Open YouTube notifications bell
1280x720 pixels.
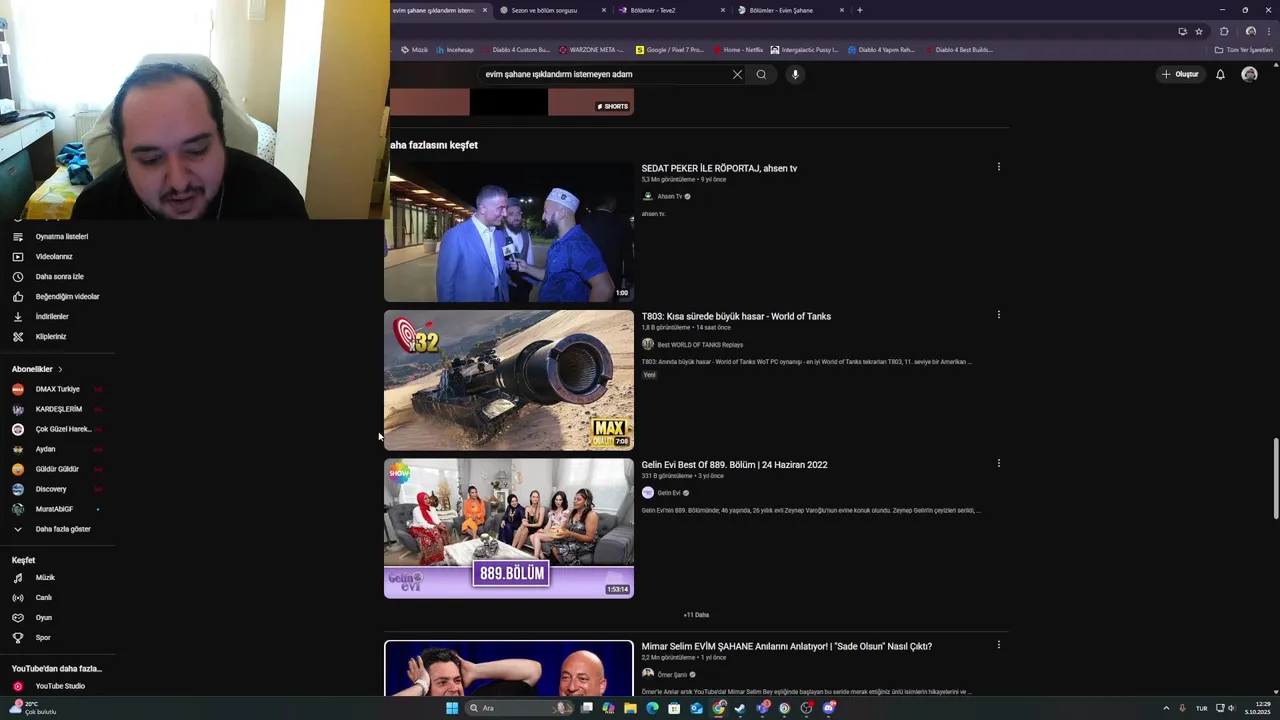[1220, 74]
